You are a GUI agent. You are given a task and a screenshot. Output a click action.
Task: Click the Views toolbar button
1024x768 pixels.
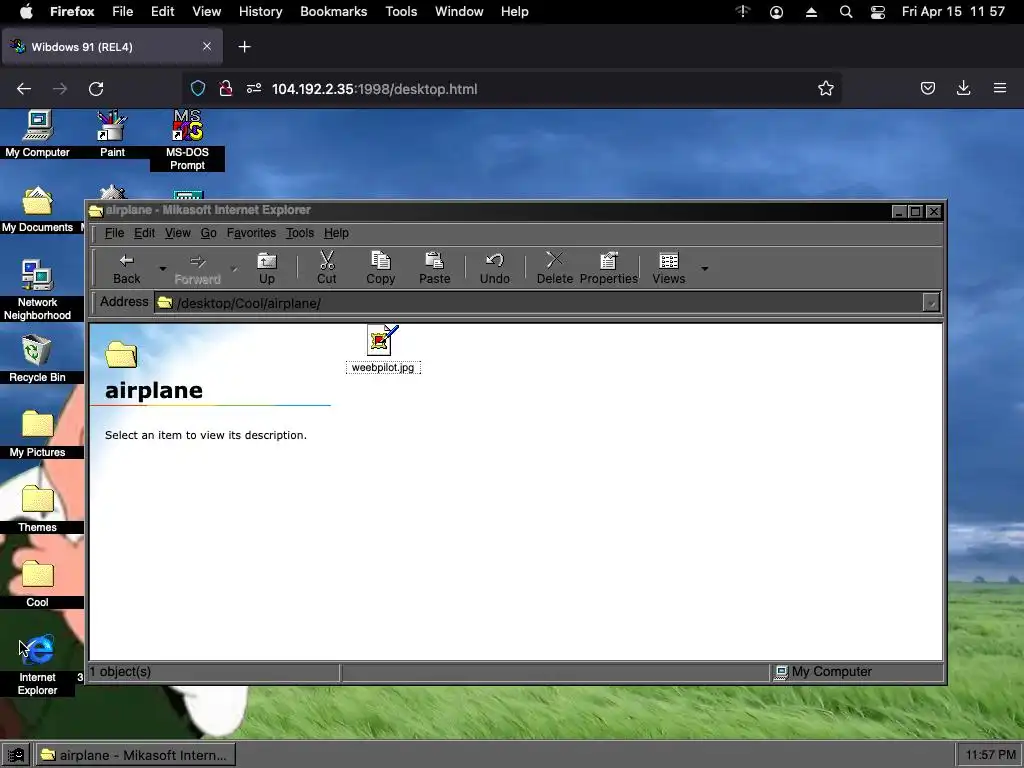tap(669, 268)
